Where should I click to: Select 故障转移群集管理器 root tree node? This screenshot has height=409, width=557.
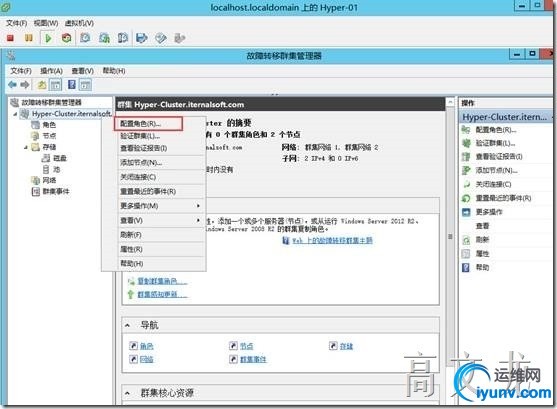point(51,102)
